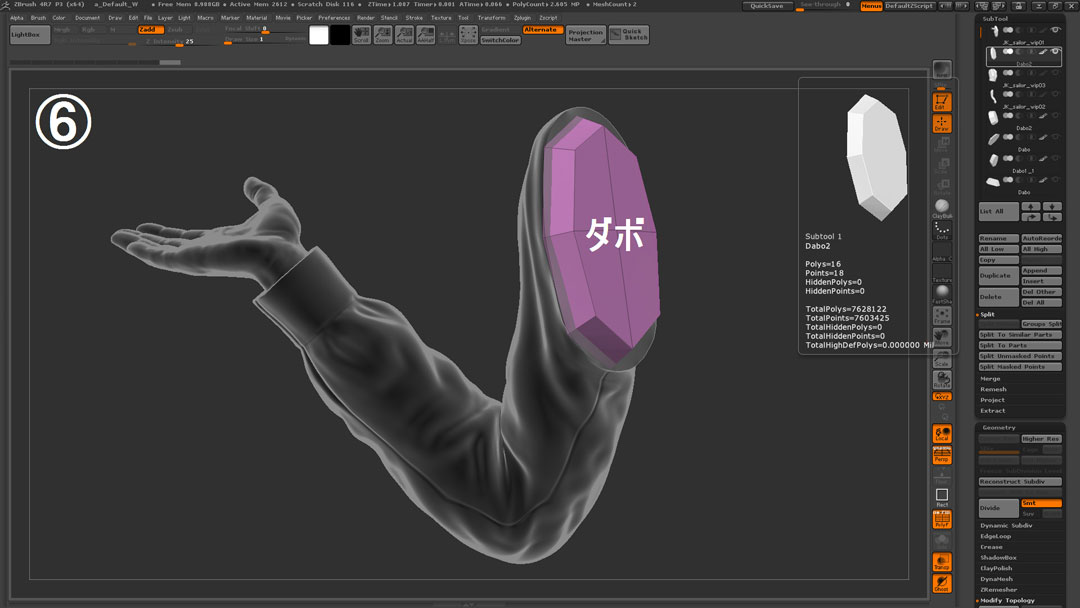1080x608 pixels.
Task: Collapse the Geometry section header
Action: tap(999, 428)
